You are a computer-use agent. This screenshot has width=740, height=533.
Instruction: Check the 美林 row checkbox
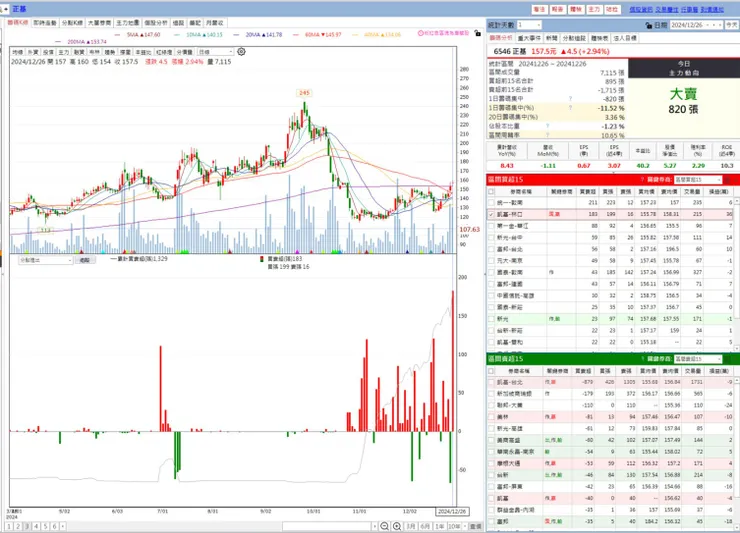point(491,417)
